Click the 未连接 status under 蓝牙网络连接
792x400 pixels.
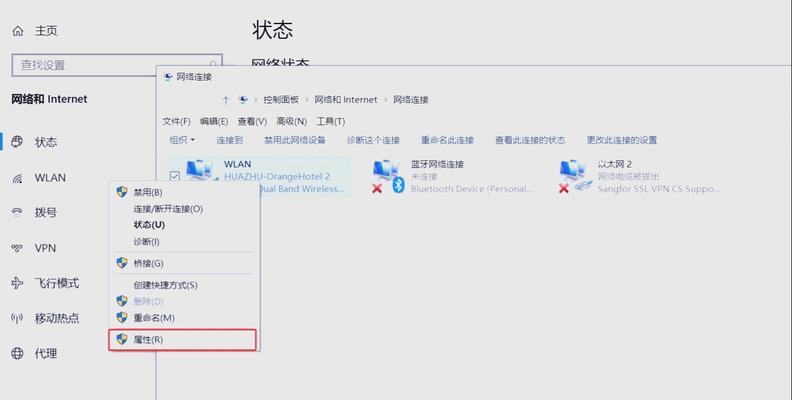(x=424, y=176)
